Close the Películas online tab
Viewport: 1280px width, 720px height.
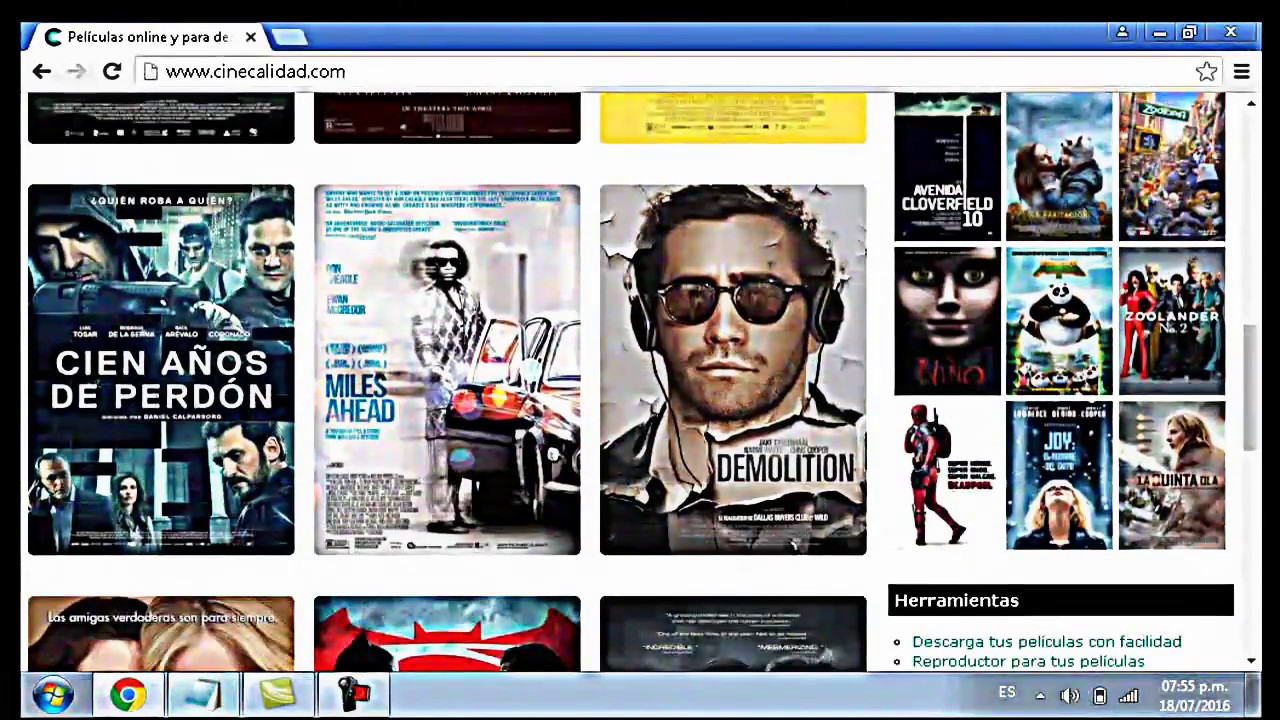251,37
